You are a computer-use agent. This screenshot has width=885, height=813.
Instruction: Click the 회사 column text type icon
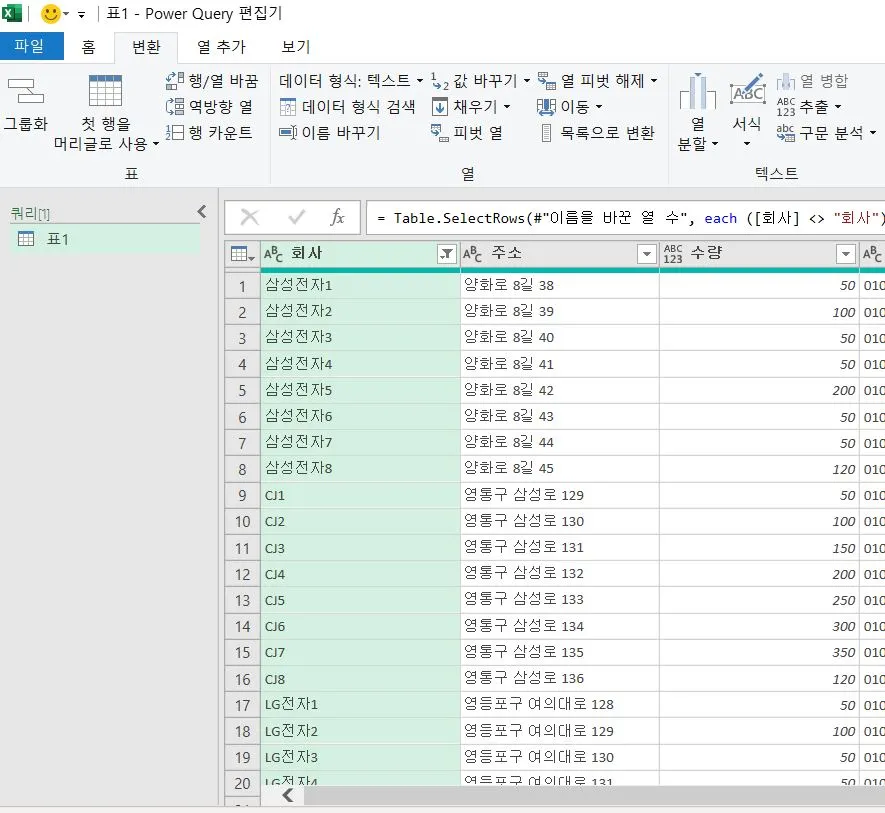click(x=273, y=254)
